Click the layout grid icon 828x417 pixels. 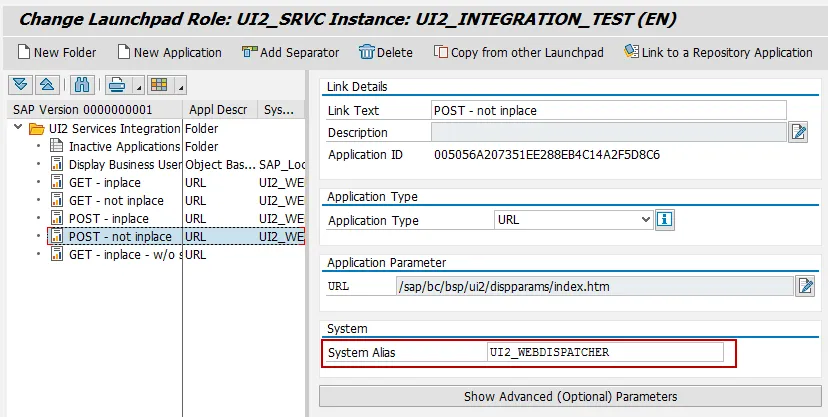tap(160, 84)
